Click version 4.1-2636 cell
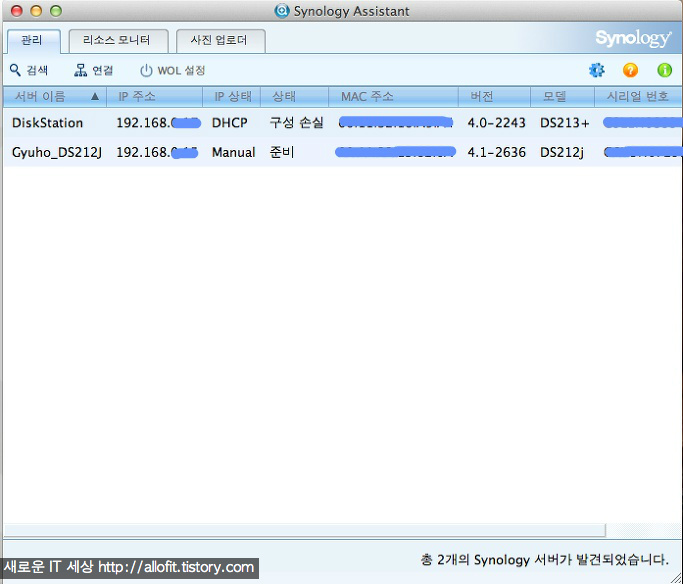Screen dimensions: 683x584 tap(496, 152)
